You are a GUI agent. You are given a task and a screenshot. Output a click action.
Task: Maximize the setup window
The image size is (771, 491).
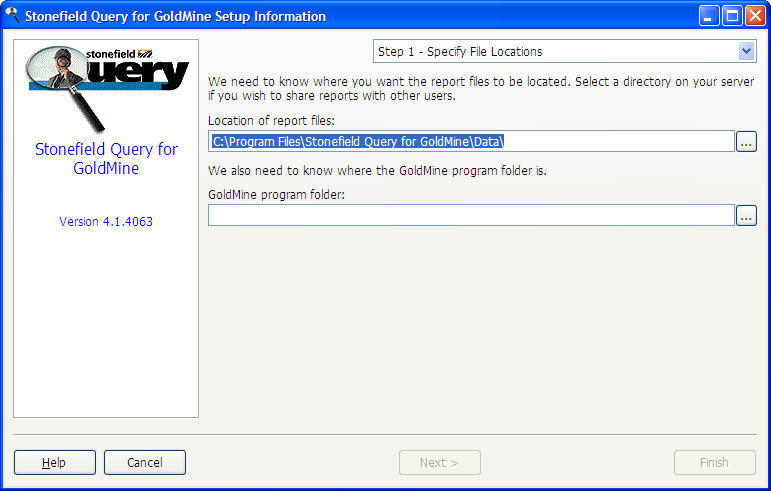(x=732, y=16)
